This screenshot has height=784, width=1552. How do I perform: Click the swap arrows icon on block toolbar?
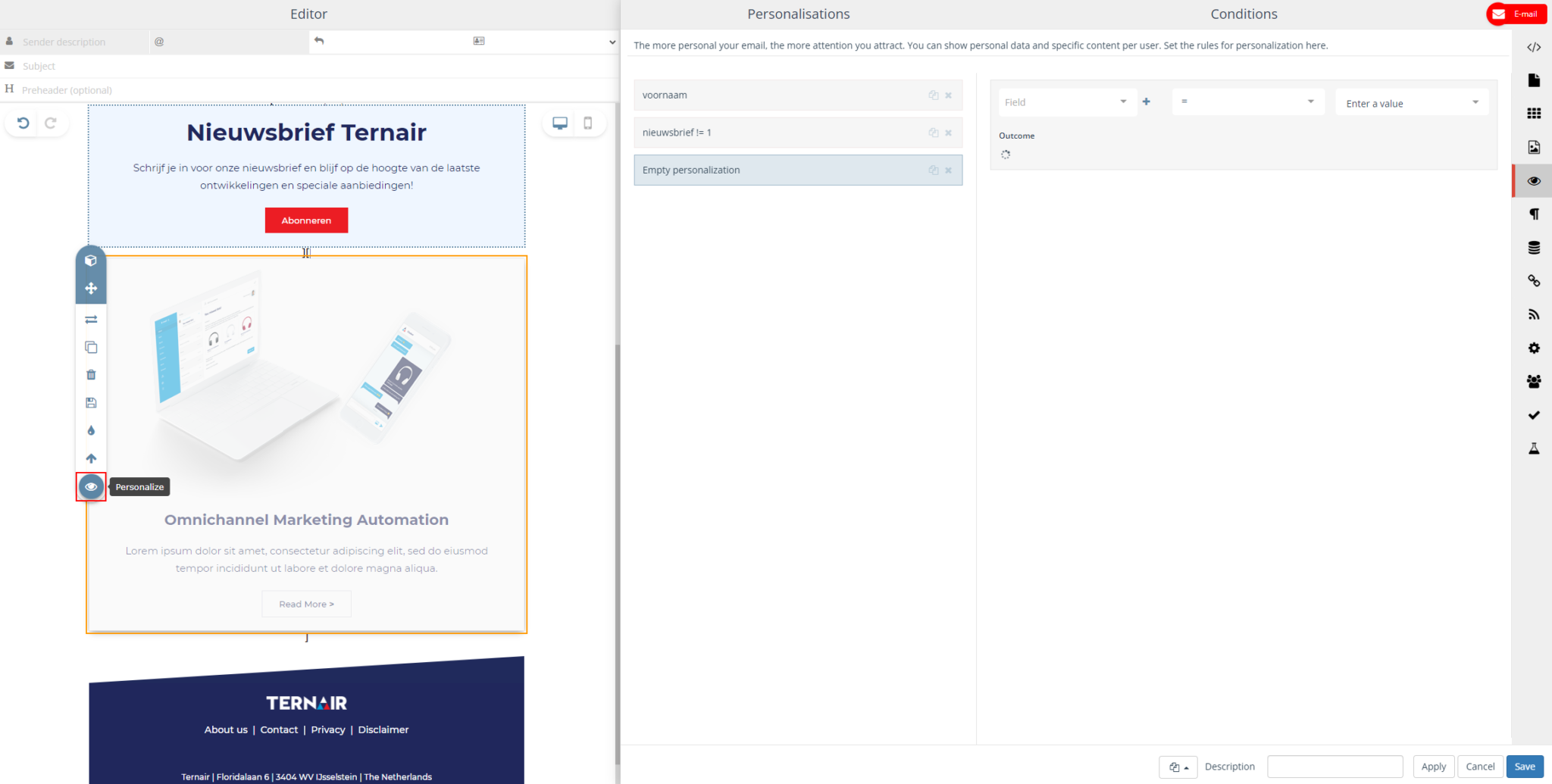pos(91,320)
